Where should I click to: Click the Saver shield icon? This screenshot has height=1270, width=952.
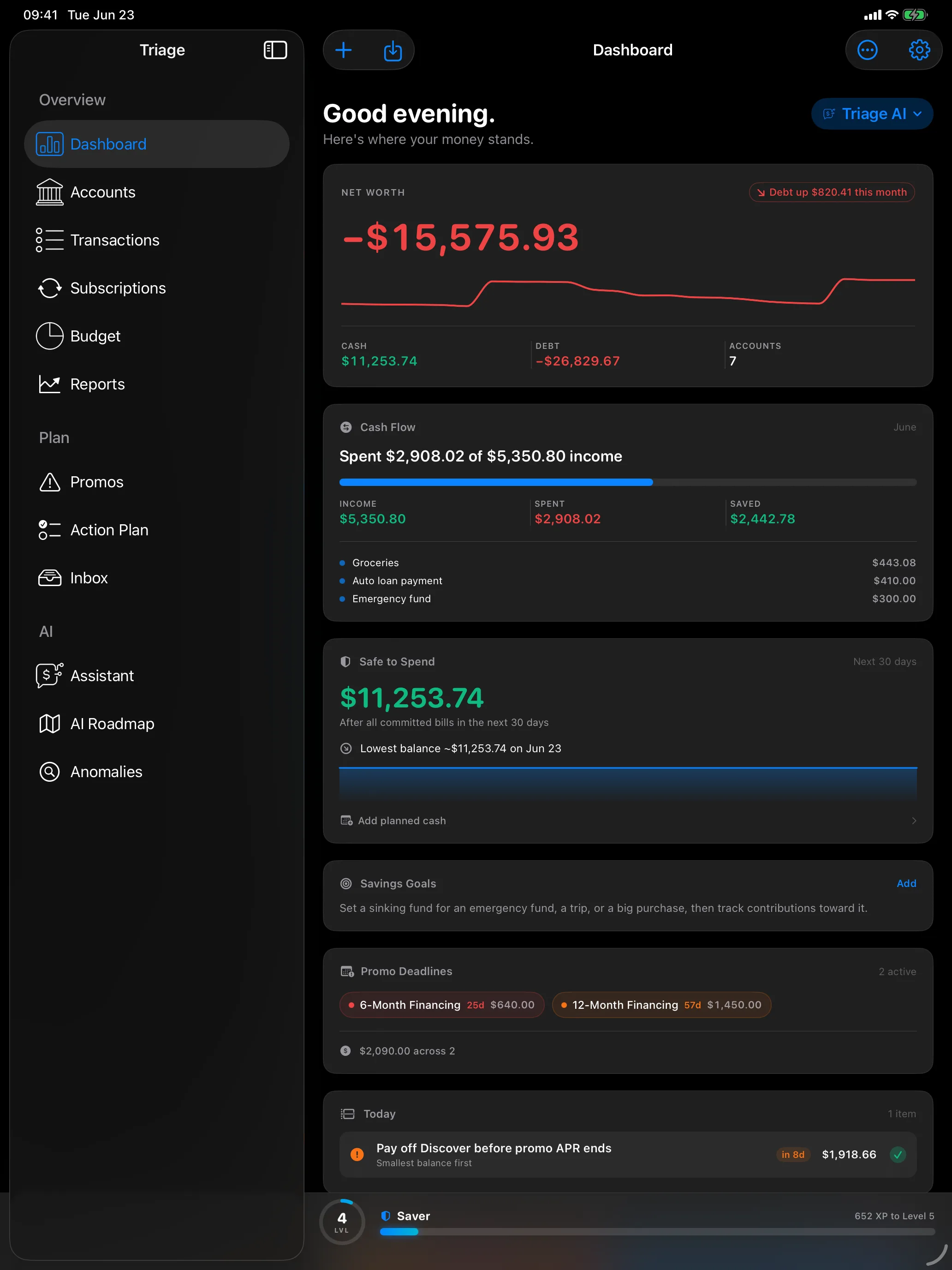386,1216
